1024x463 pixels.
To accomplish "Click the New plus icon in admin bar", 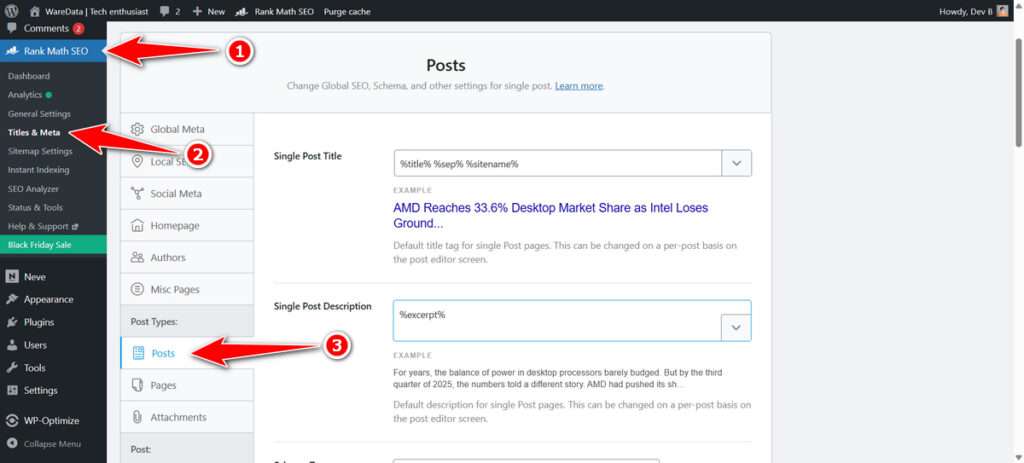I will click(197, 11).
